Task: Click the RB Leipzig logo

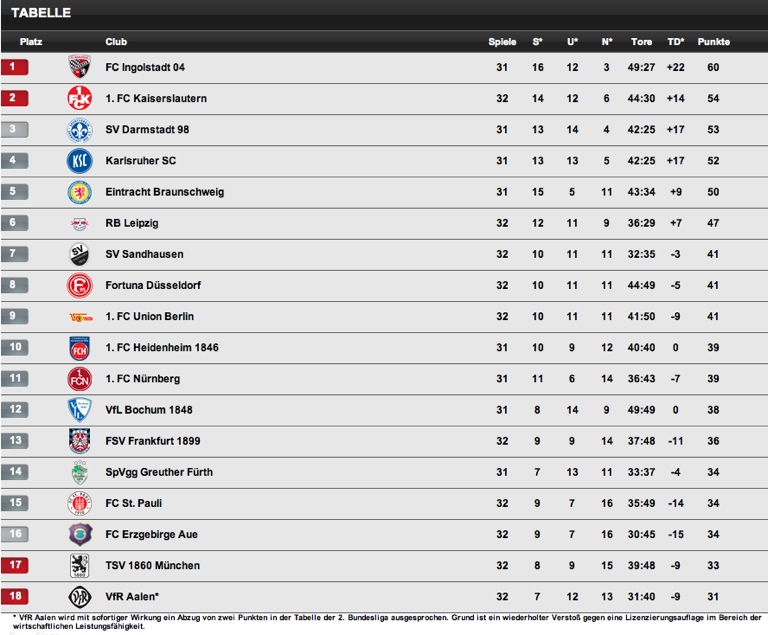Action: tap(80, 223)
